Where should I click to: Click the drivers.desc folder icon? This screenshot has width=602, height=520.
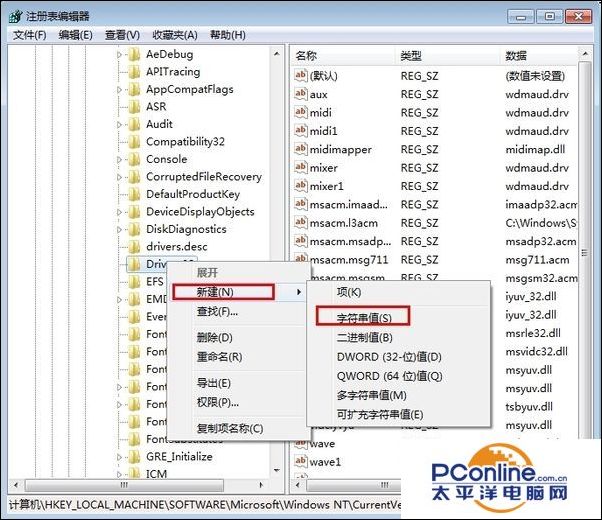pyautogui.click(x=134, y=247)
